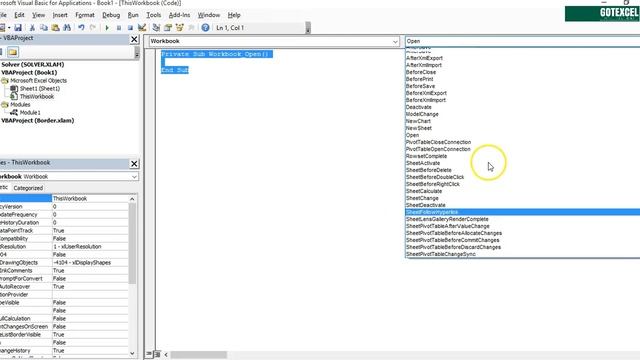The width and height of the screenshot is (640, 360).
Task: Open the procedure combo box showing Open
Action: (x=522, y=41)
